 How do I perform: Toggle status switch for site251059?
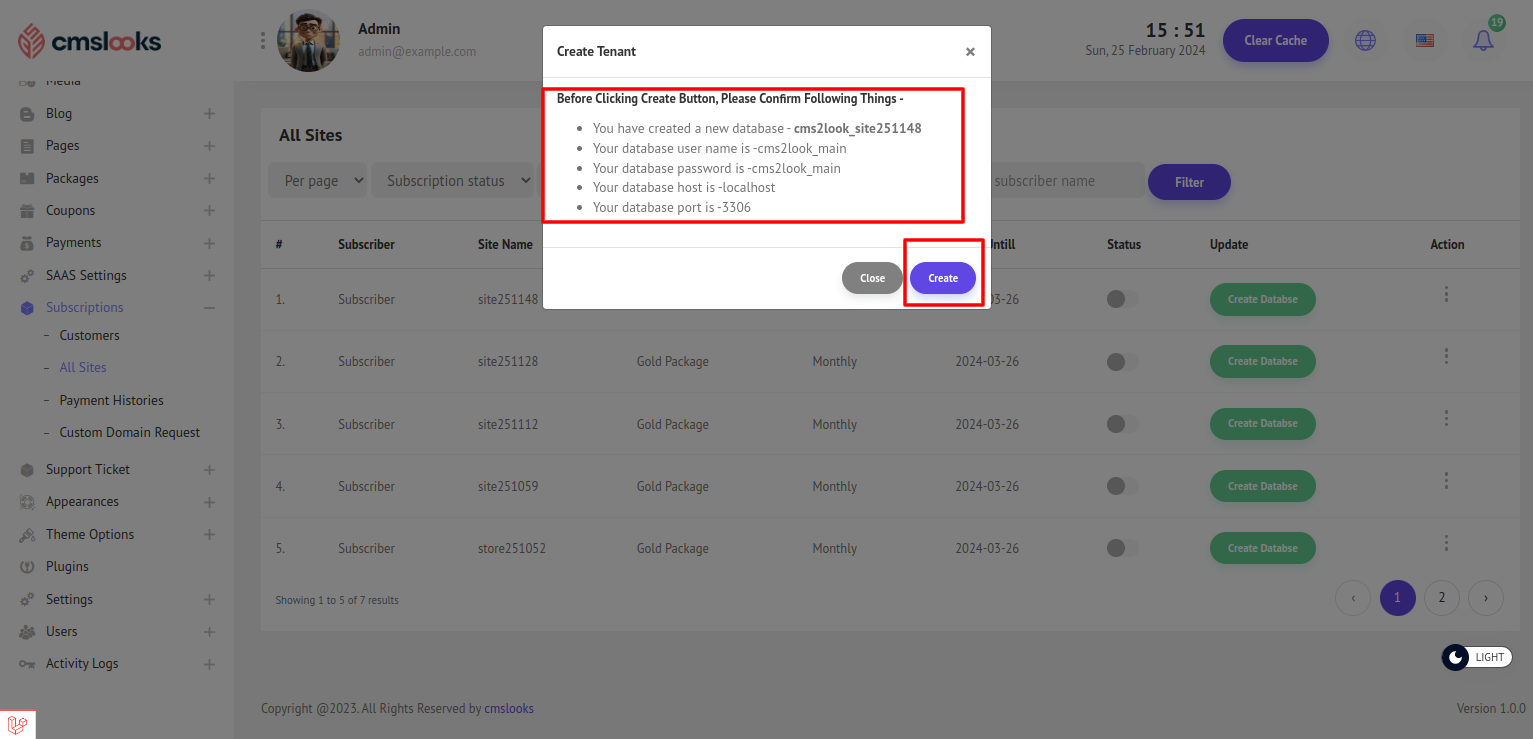[1121, 486]
